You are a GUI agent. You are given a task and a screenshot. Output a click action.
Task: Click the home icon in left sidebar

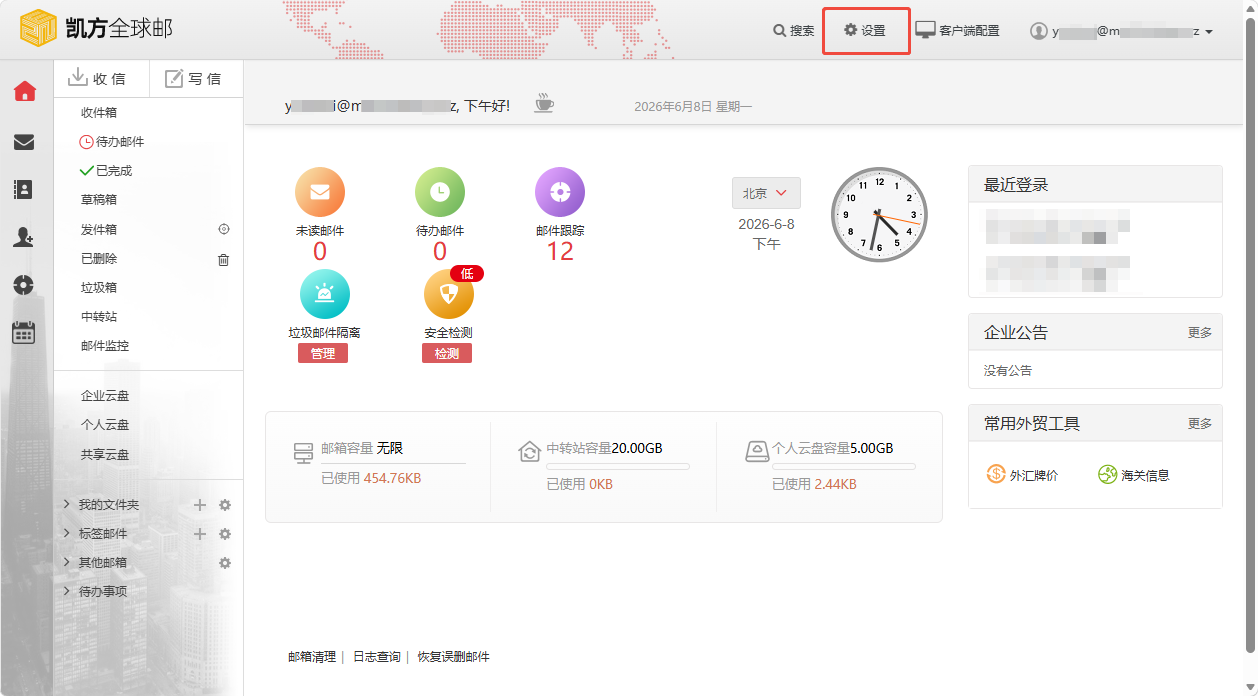(x=24, y=92)
